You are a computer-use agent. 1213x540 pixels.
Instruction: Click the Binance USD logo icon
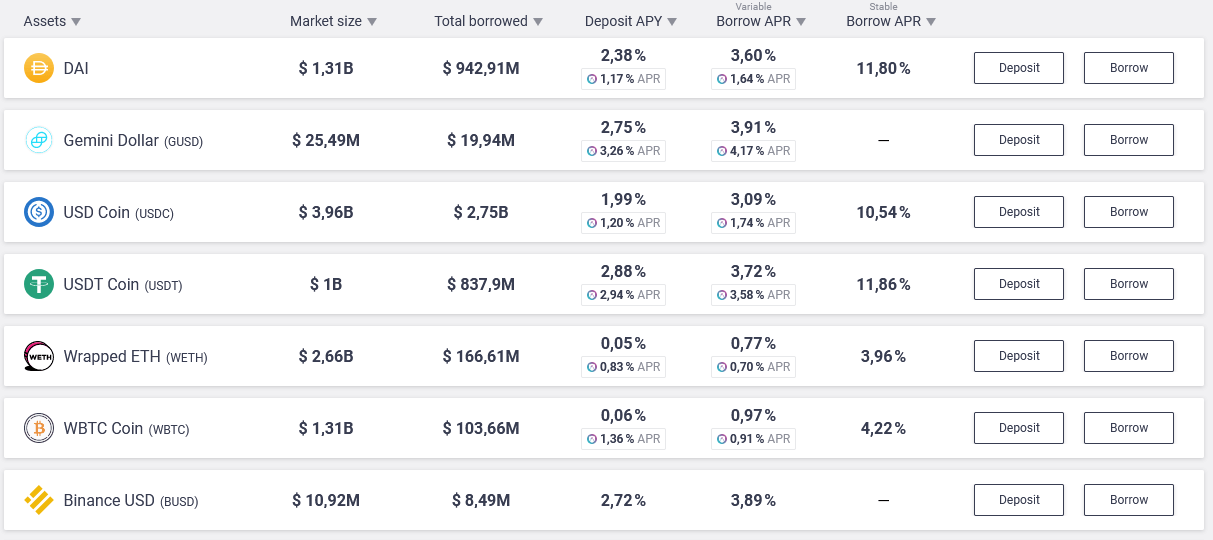pyautogui.click(x=39, y=500)
